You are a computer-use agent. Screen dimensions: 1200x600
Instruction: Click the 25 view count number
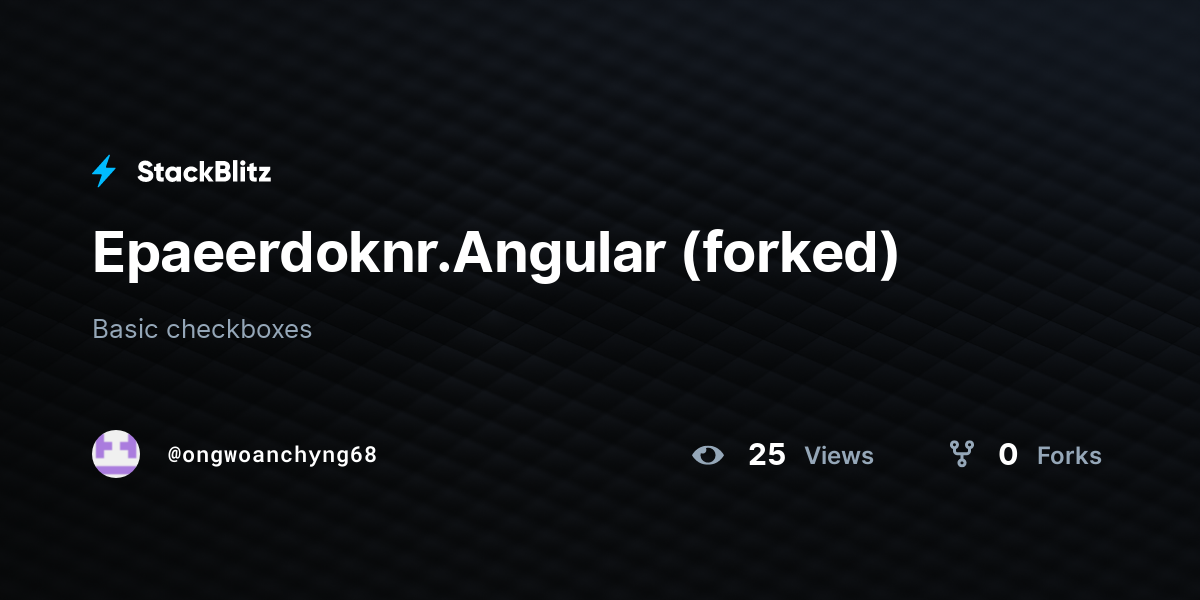[x=767, y=455]
